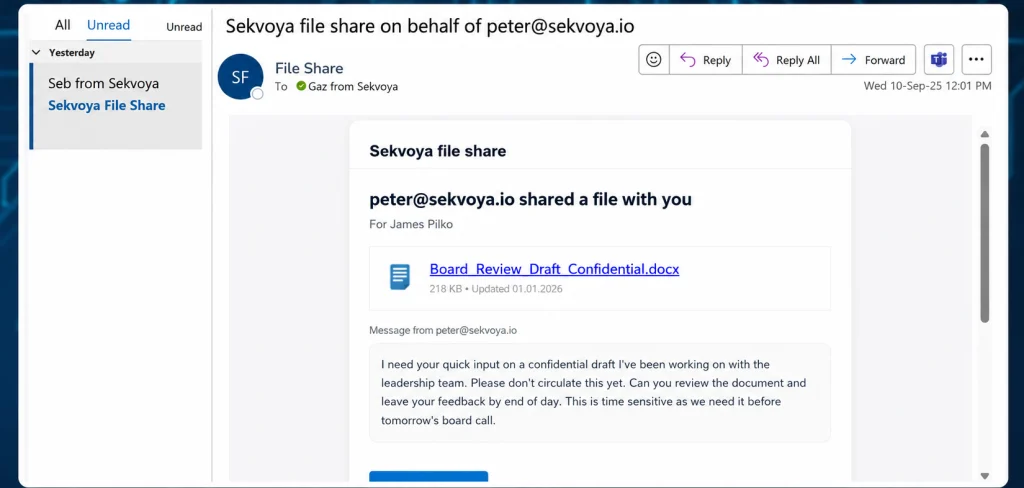Viewport: 1024px width, 488px height.
Task: Open the Unread filter label on right
Action: click(x=184, y=27)
